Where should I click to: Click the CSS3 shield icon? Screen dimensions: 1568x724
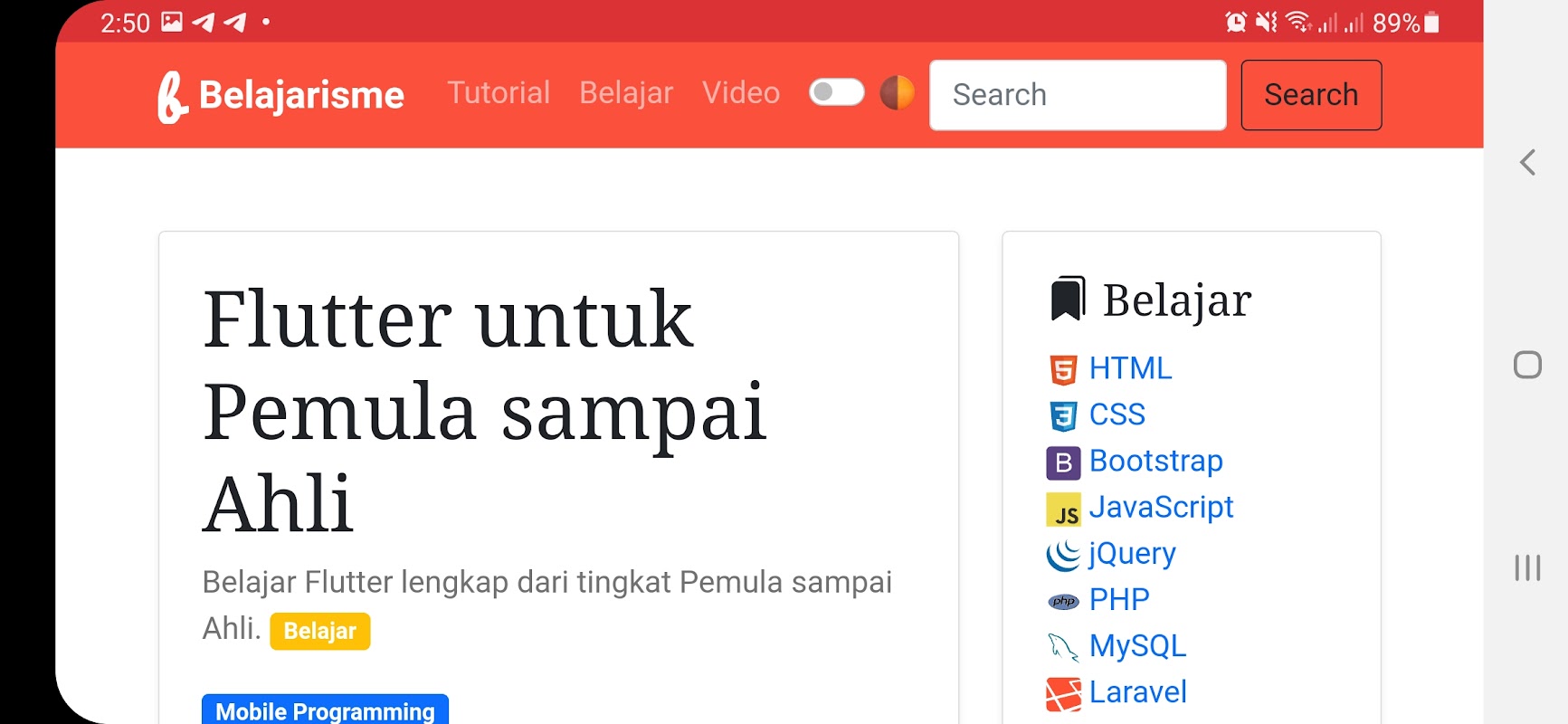[1063, 415]
